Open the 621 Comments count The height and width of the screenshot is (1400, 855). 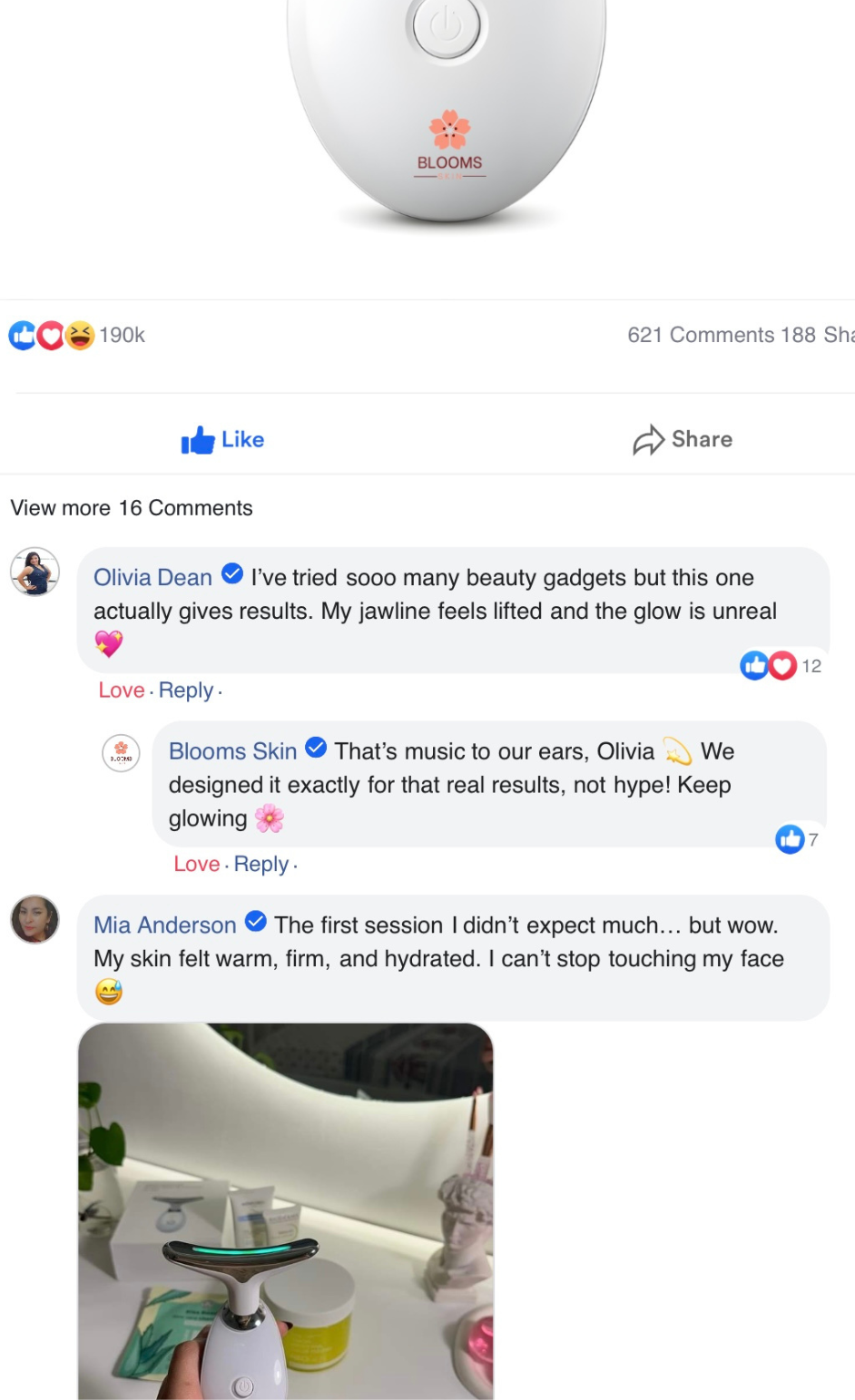[x=701, y=336]
